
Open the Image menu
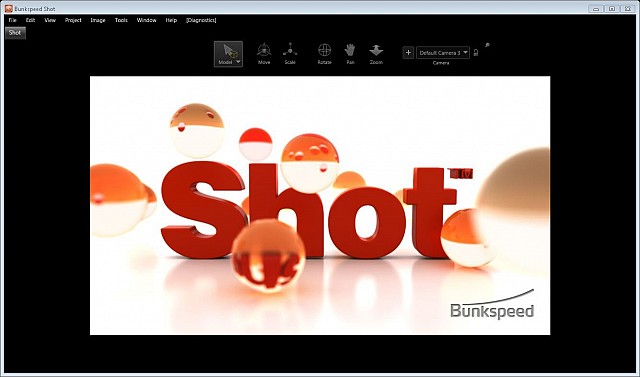pos(98,20)
